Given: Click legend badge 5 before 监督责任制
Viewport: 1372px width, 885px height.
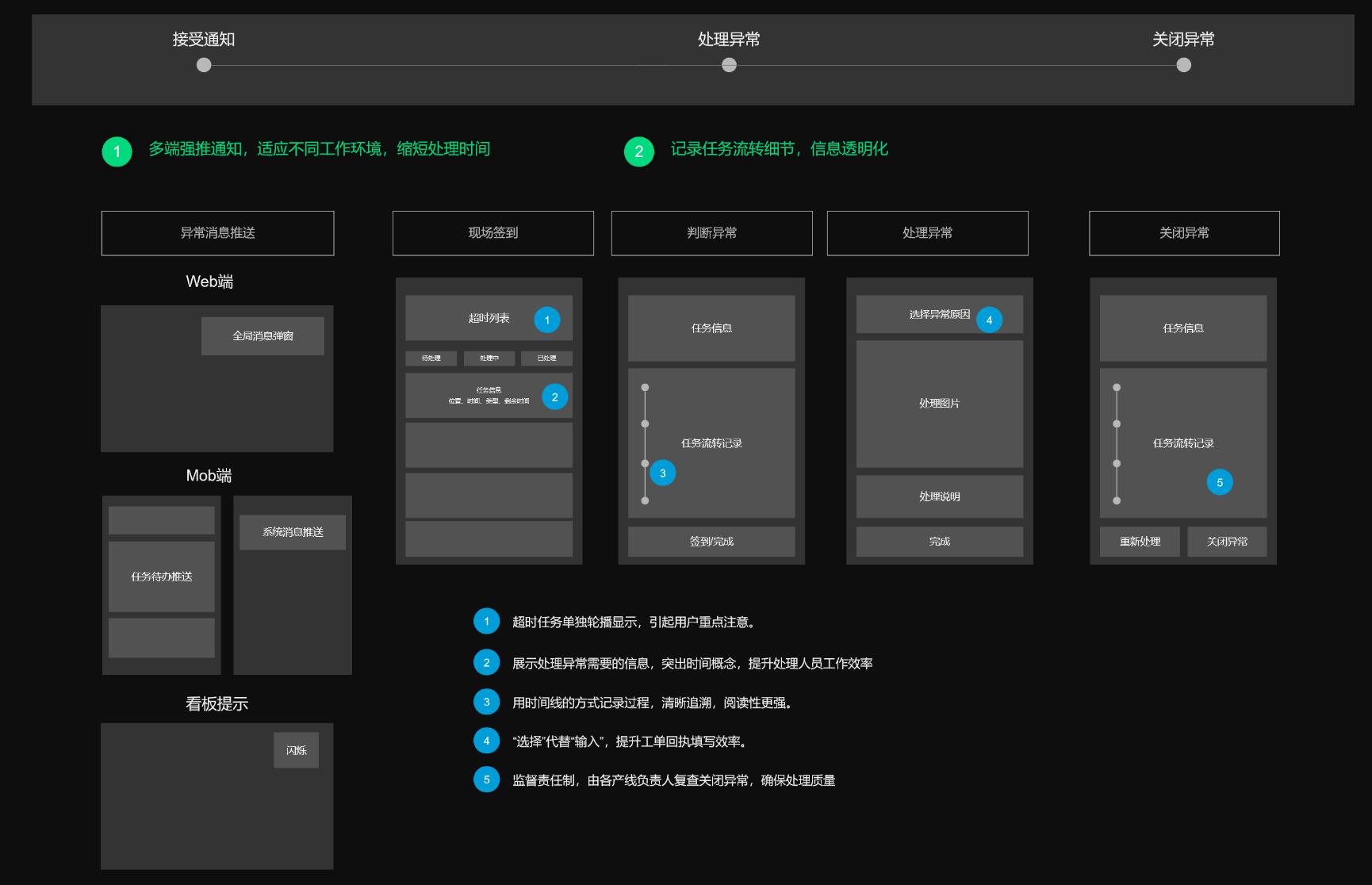Looking at the screenshot, I should [x=487, y=780].
